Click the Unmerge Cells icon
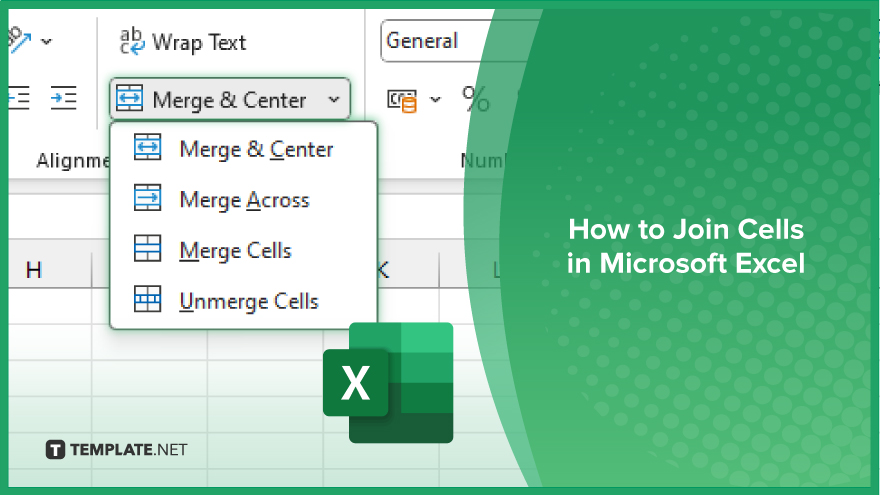The image size is (880, 495). coord(148,299)
